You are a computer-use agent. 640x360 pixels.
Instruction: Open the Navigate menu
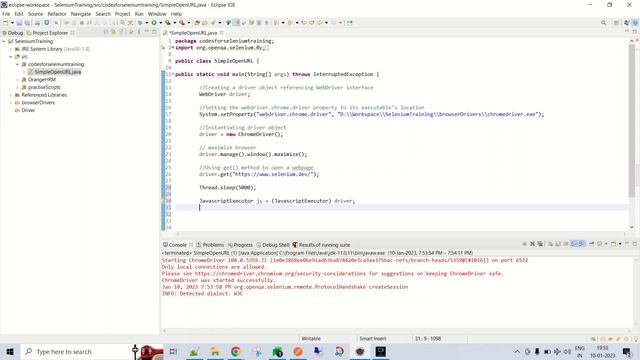[81, 14]
